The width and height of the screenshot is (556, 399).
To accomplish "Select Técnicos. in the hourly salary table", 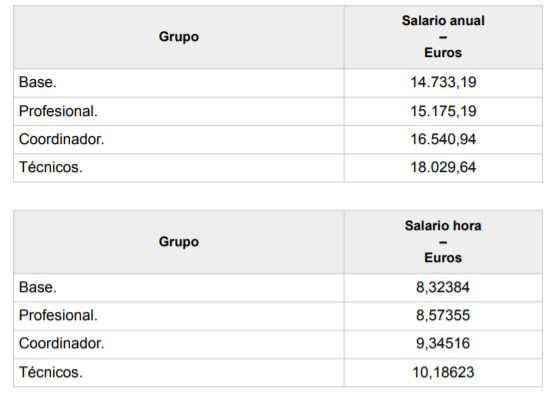I will pos(51,372).
